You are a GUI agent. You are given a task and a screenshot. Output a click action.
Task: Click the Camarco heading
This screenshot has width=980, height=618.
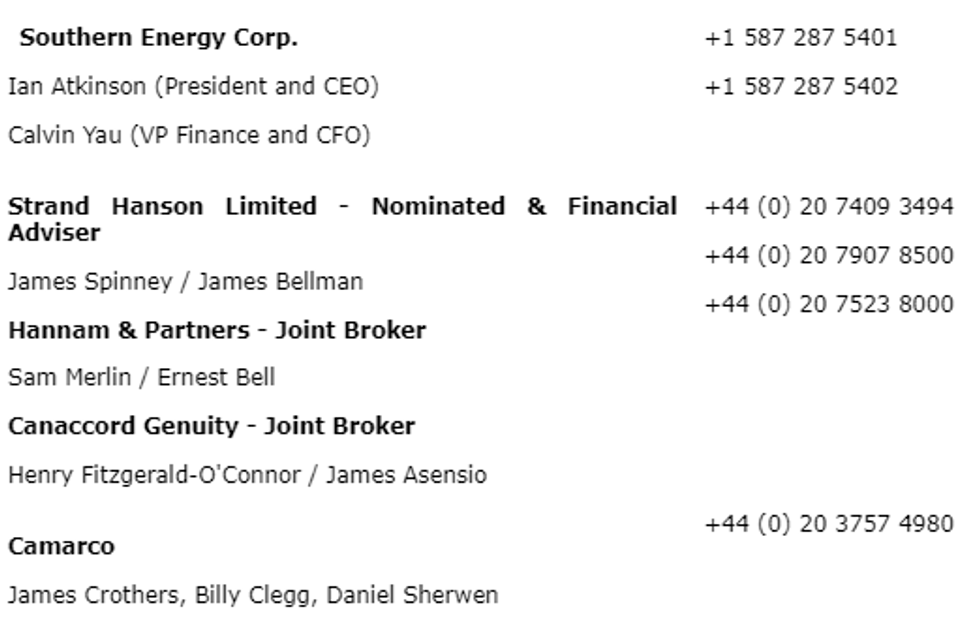point(61,547)
